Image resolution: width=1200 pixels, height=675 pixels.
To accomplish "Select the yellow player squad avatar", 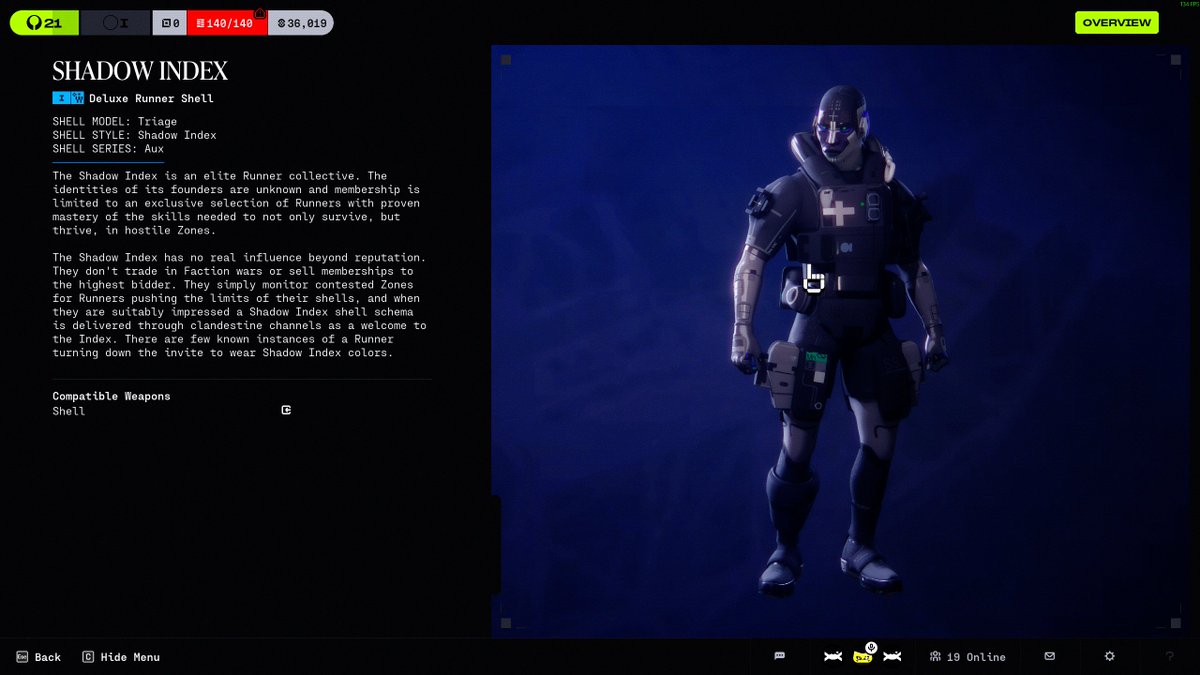I will click(x=862, y=657).
